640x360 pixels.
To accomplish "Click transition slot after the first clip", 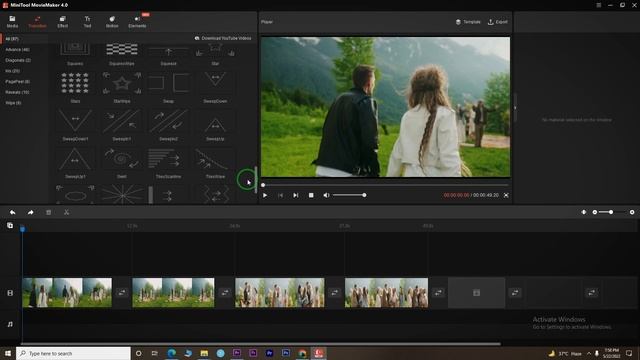I will pyautogui.click(x=122, y=293).
